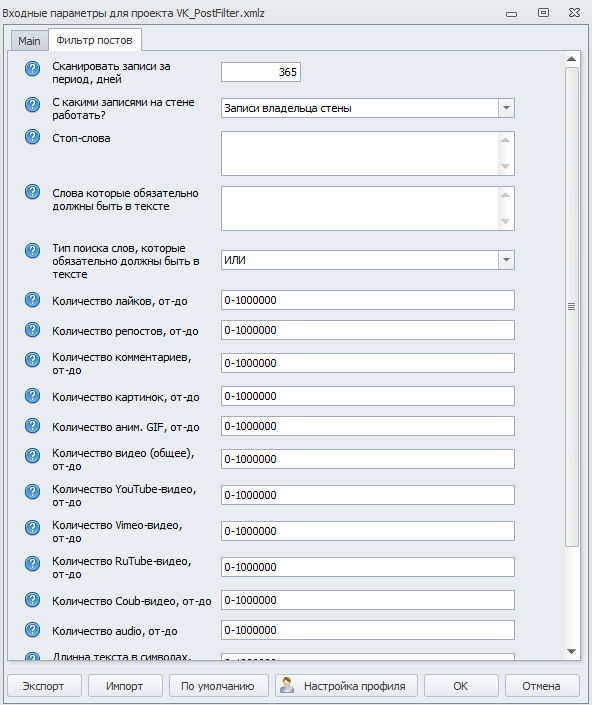Viewport: 592px width, 705px height.
Task: Open Настройка профиля settings
Action: (346, 686)
